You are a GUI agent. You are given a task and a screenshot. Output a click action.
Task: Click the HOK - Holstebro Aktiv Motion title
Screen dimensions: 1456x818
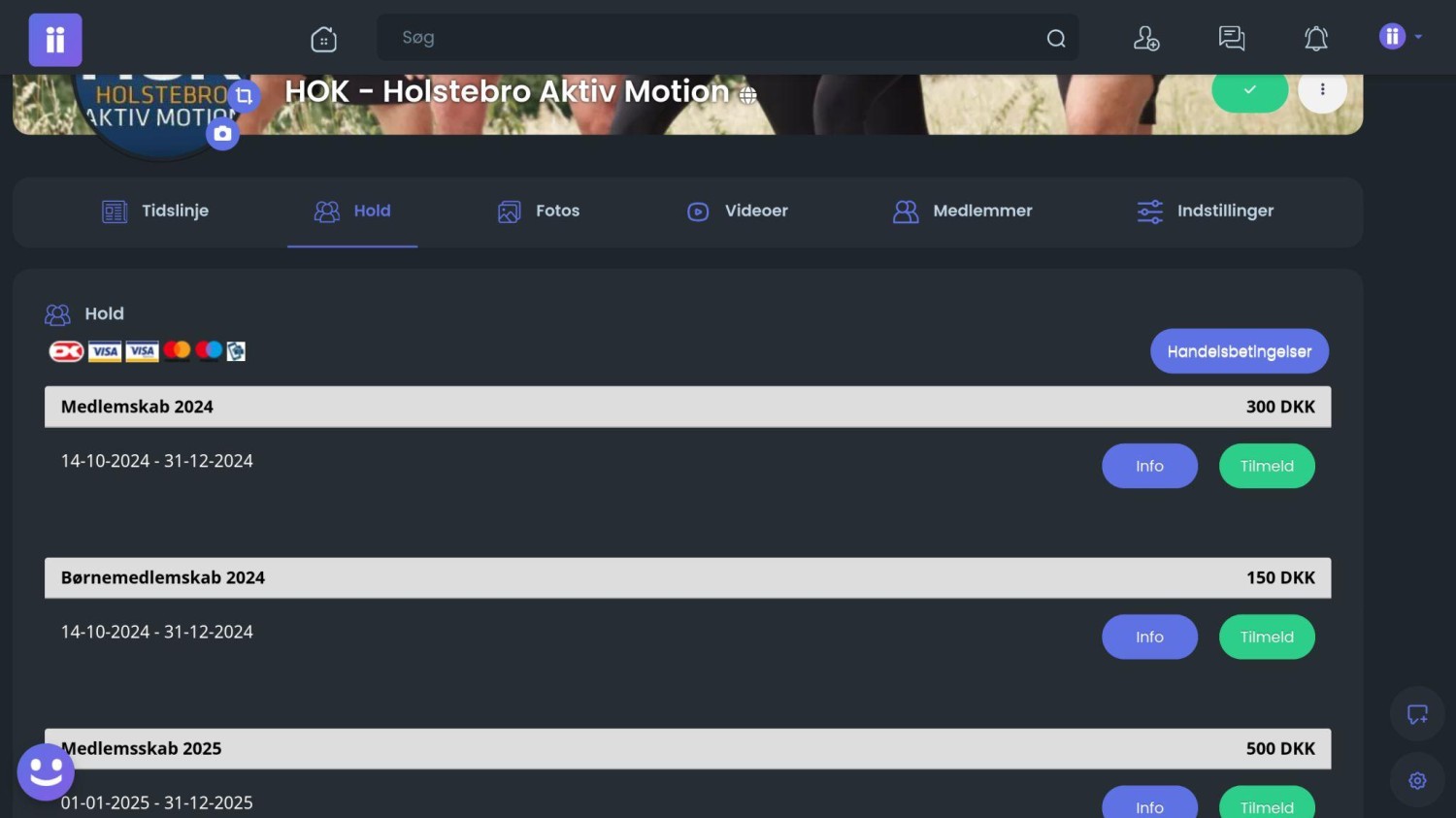pyautogui.click(x=507, y=91)
